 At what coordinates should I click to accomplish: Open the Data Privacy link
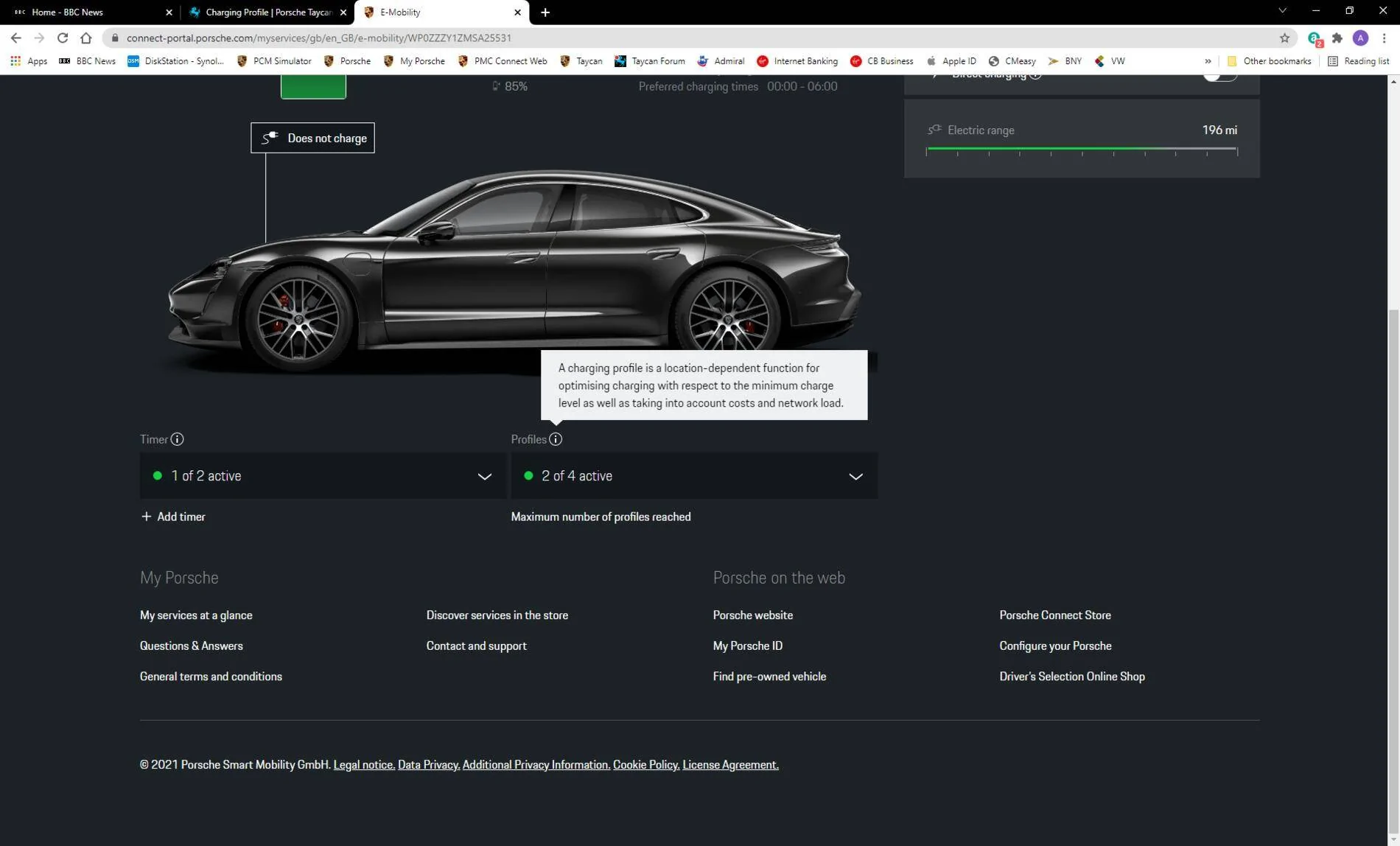point(429,765)
